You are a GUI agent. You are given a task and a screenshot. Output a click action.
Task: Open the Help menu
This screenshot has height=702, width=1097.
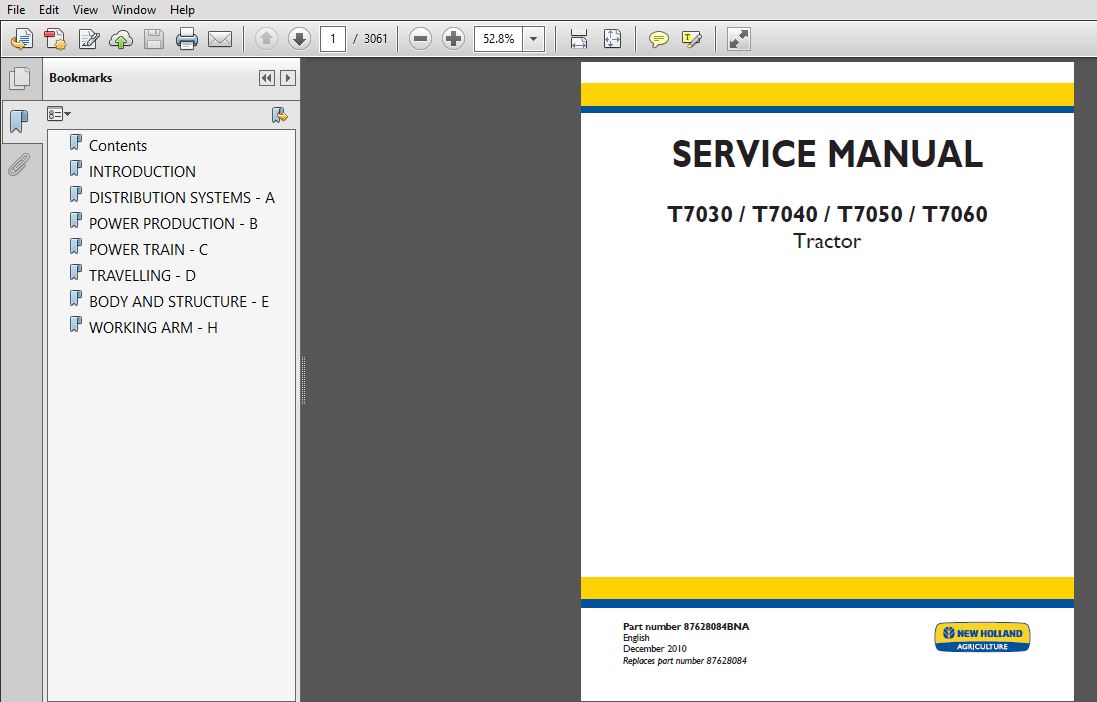point(182,10)
